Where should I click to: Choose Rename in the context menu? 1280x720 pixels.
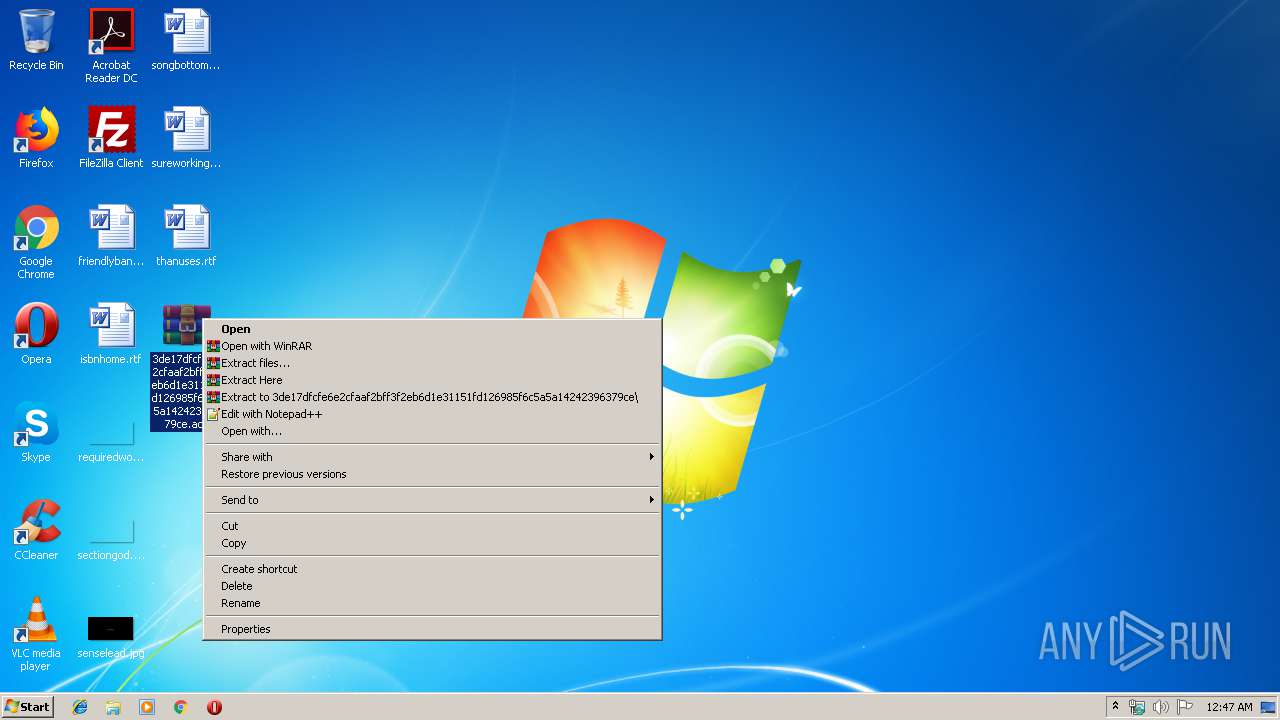click(431, 603)
